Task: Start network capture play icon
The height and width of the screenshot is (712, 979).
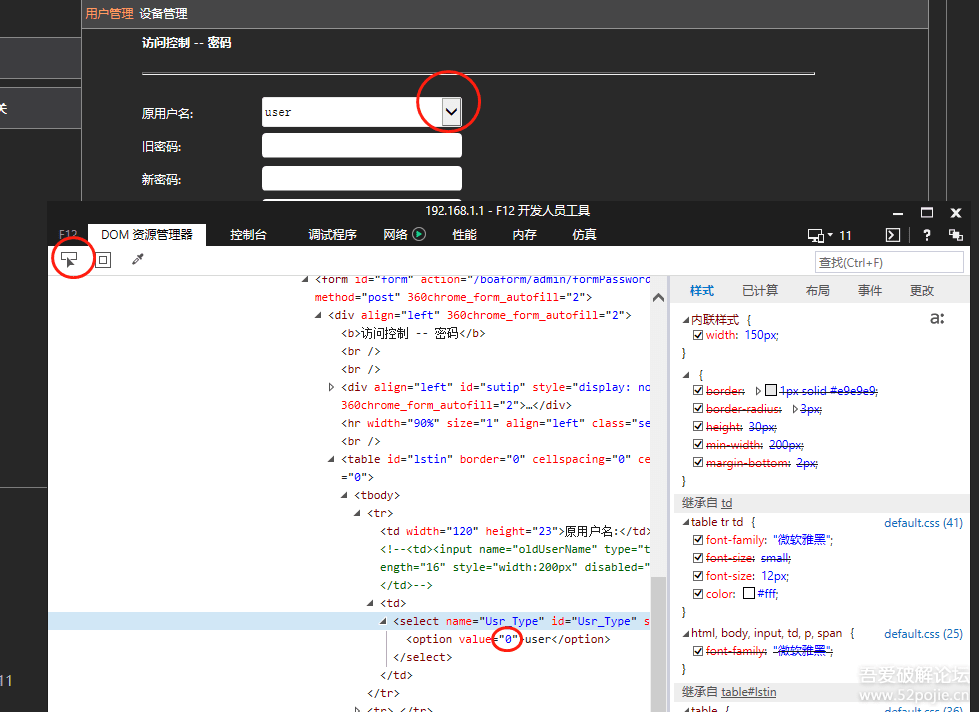Action: pos(420,234)
